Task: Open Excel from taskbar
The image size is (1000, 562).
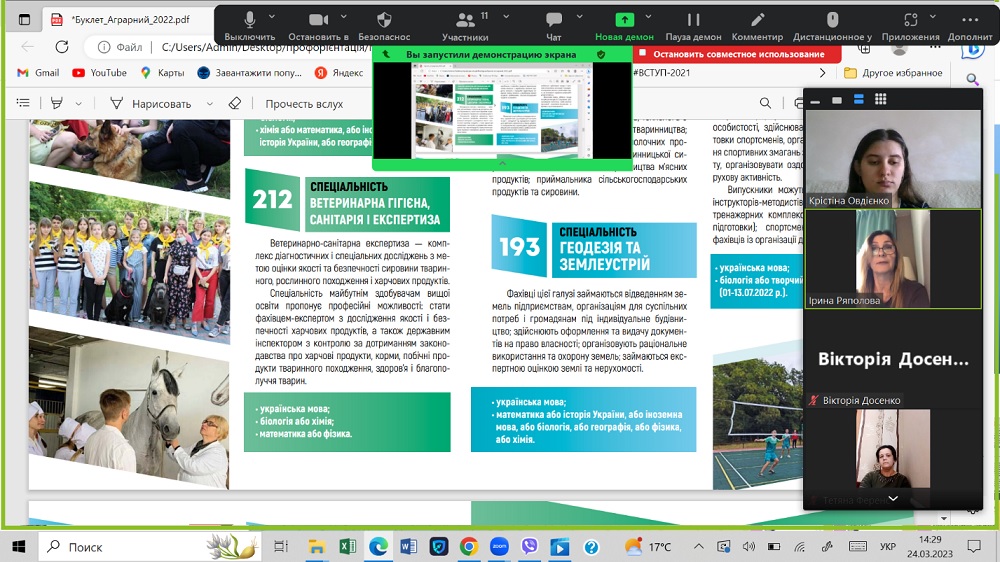Action: coord(348,547)
